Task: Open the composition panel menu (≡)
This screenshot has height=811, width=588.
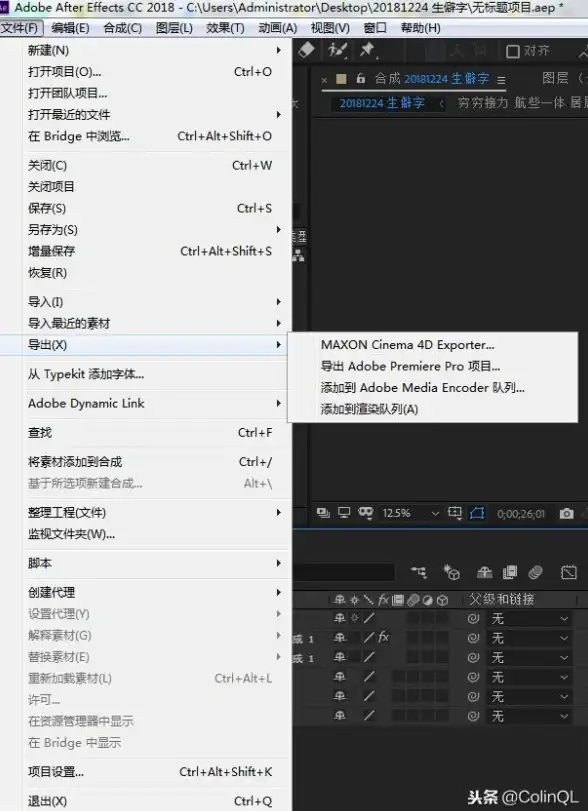Action: [501, 80]
